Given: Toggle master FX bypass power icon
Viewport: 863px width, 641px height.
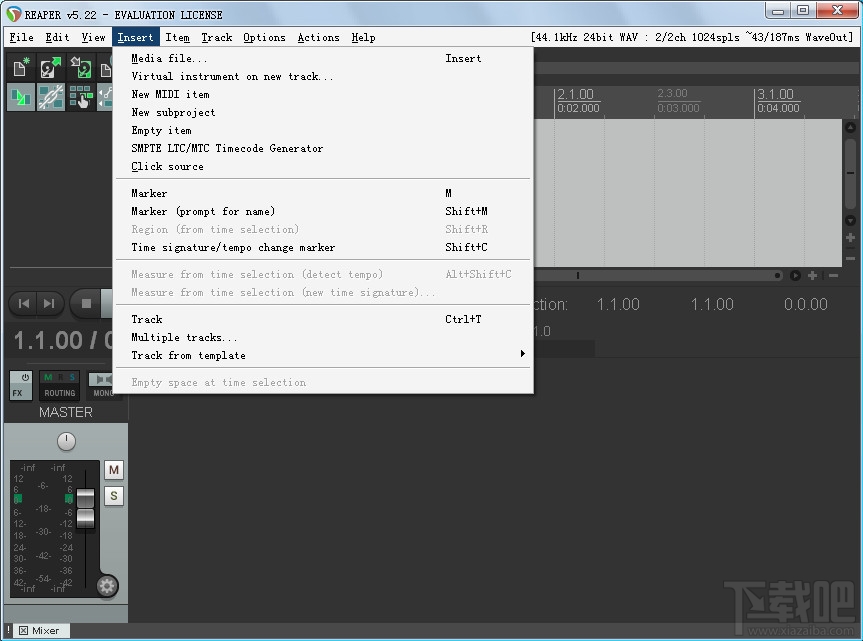Looking at the screenshot, I should point(25,377).
